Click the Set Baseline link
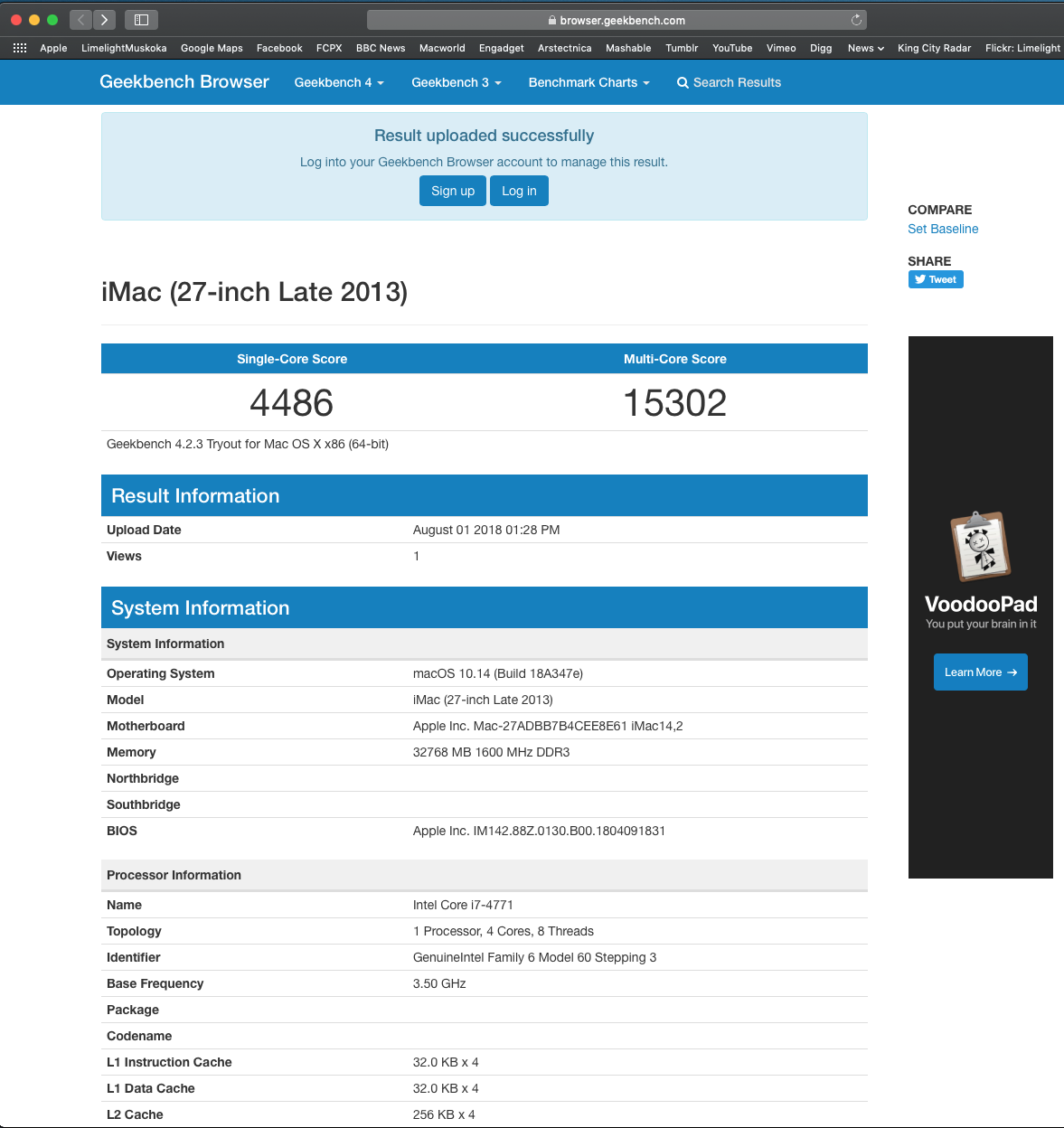The image size is (1064, 1128). pos(943,229)
